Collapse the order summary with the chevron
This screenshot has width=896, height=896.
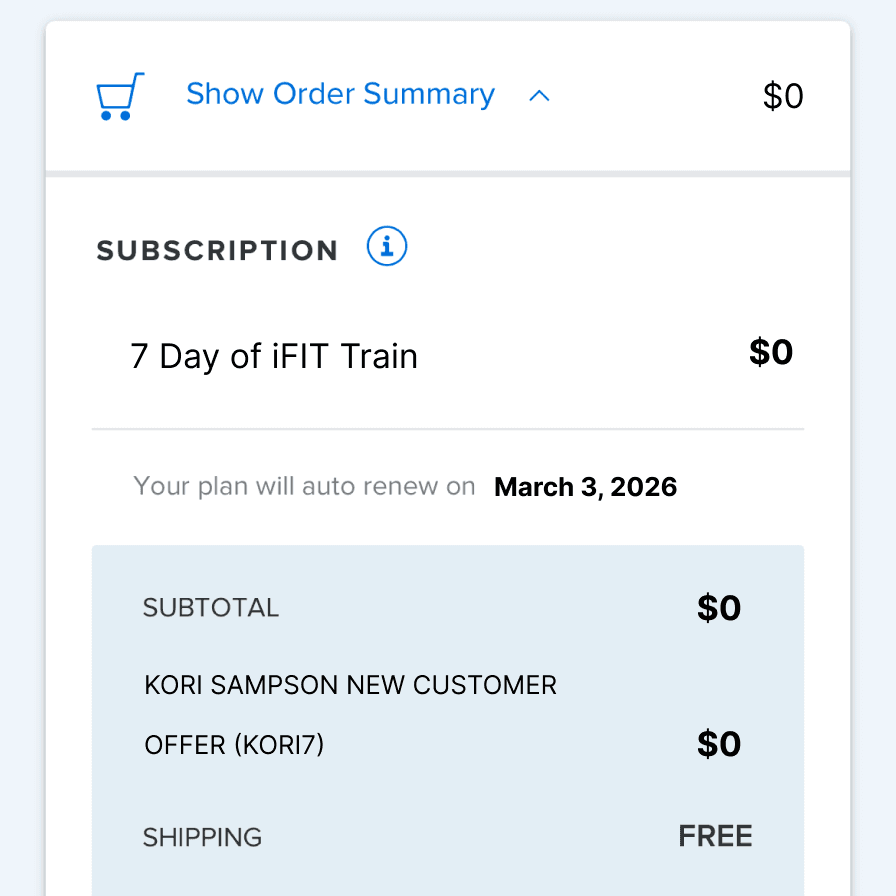click(x=539, y=96)
